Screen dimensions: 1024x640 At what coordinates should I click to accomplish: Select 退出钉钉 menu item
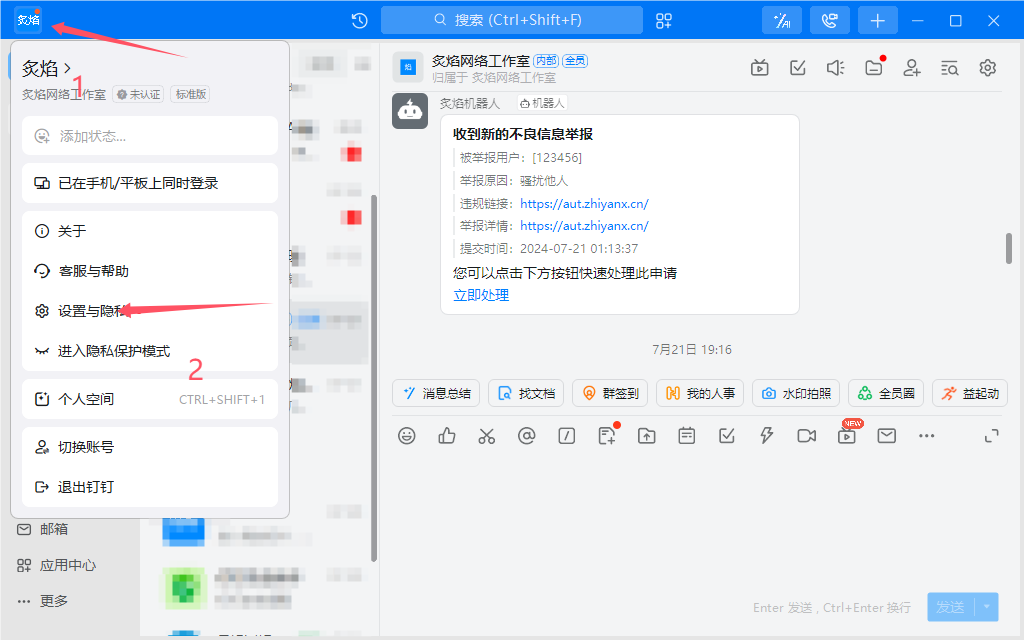pyautogui.click(x=150, y=487)
